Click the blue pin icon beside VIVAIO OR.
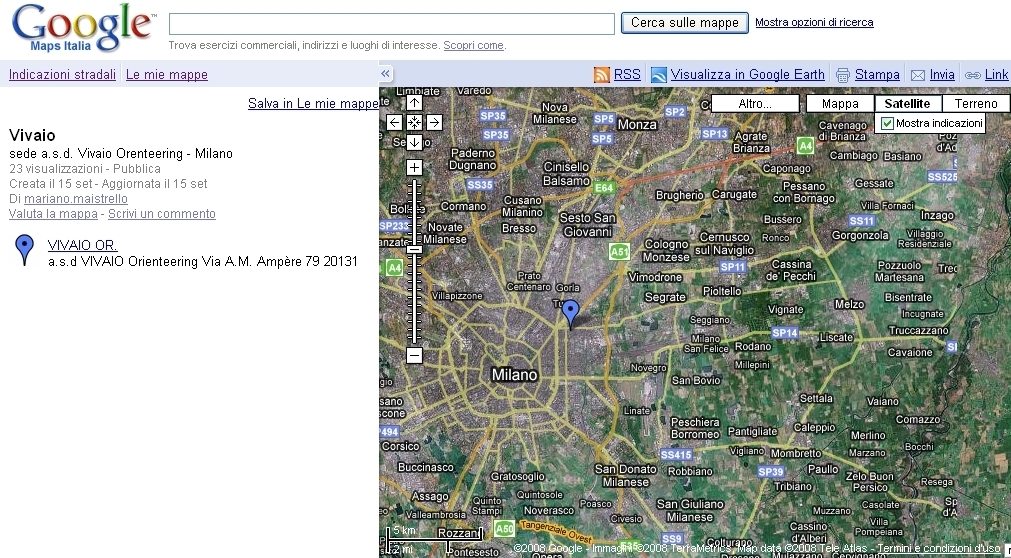Viewport: 1011px width, 558px height. 25,250
